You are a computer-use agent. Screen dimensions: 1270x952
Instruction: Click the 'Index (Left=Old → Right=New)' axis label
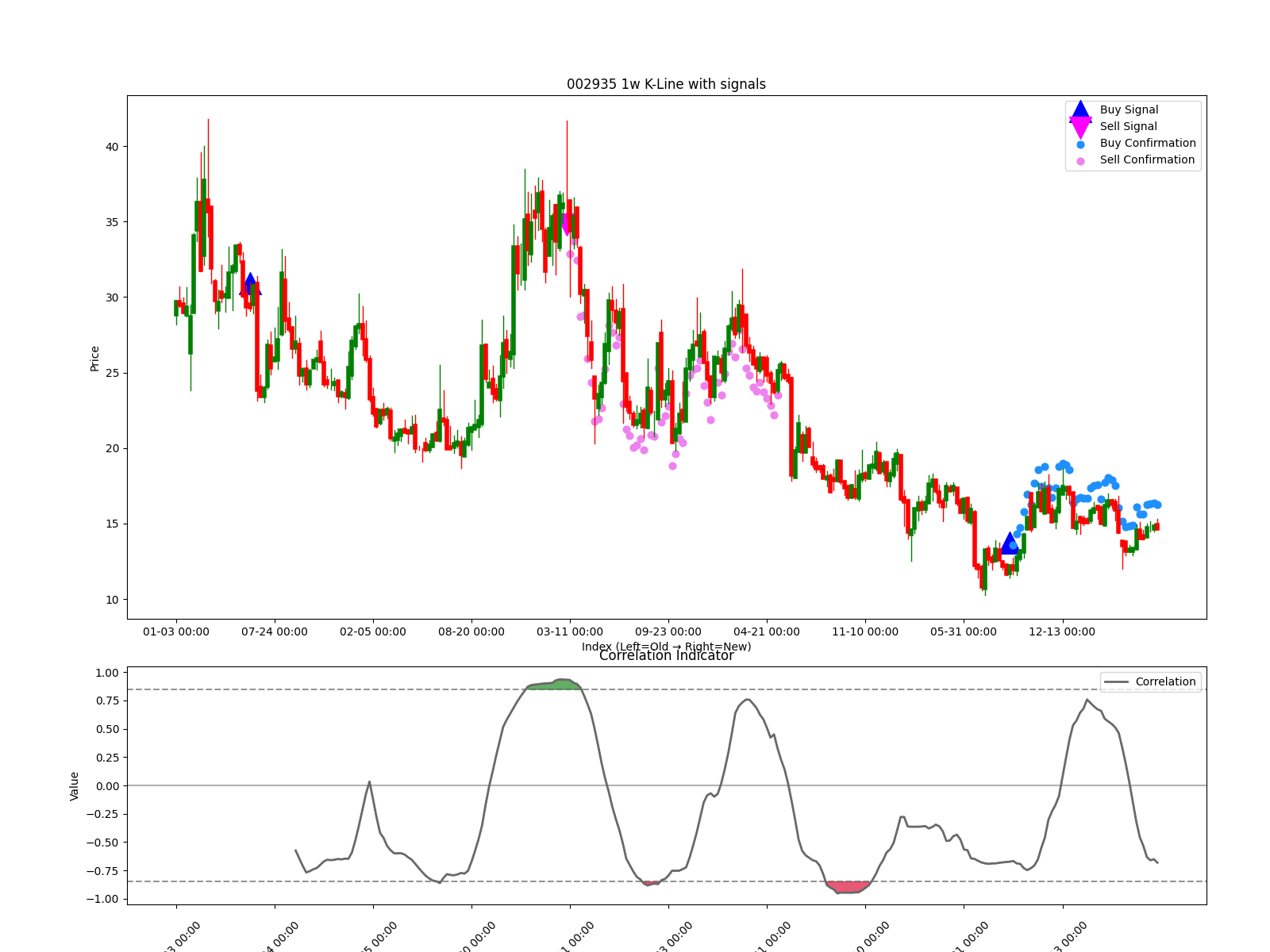(x=666, y=647)
